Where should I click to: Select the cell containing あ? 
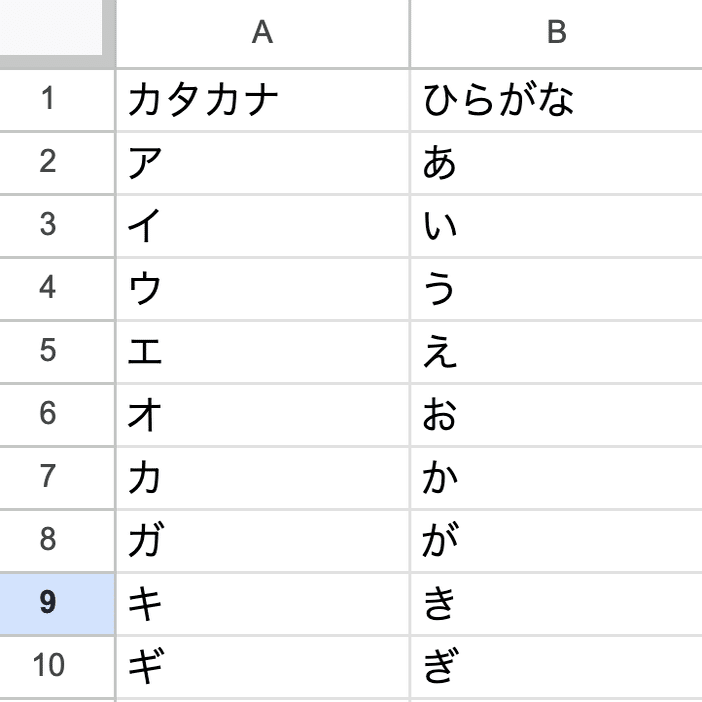556,163
